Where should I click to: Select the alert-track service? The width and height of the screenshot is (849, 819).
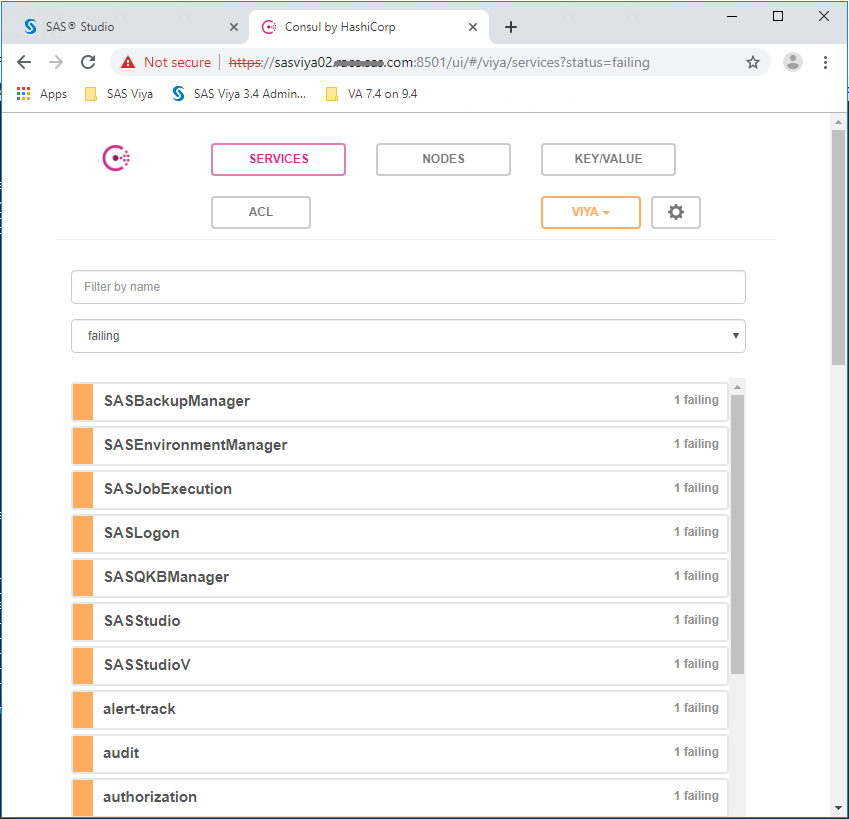pos(400,709)
